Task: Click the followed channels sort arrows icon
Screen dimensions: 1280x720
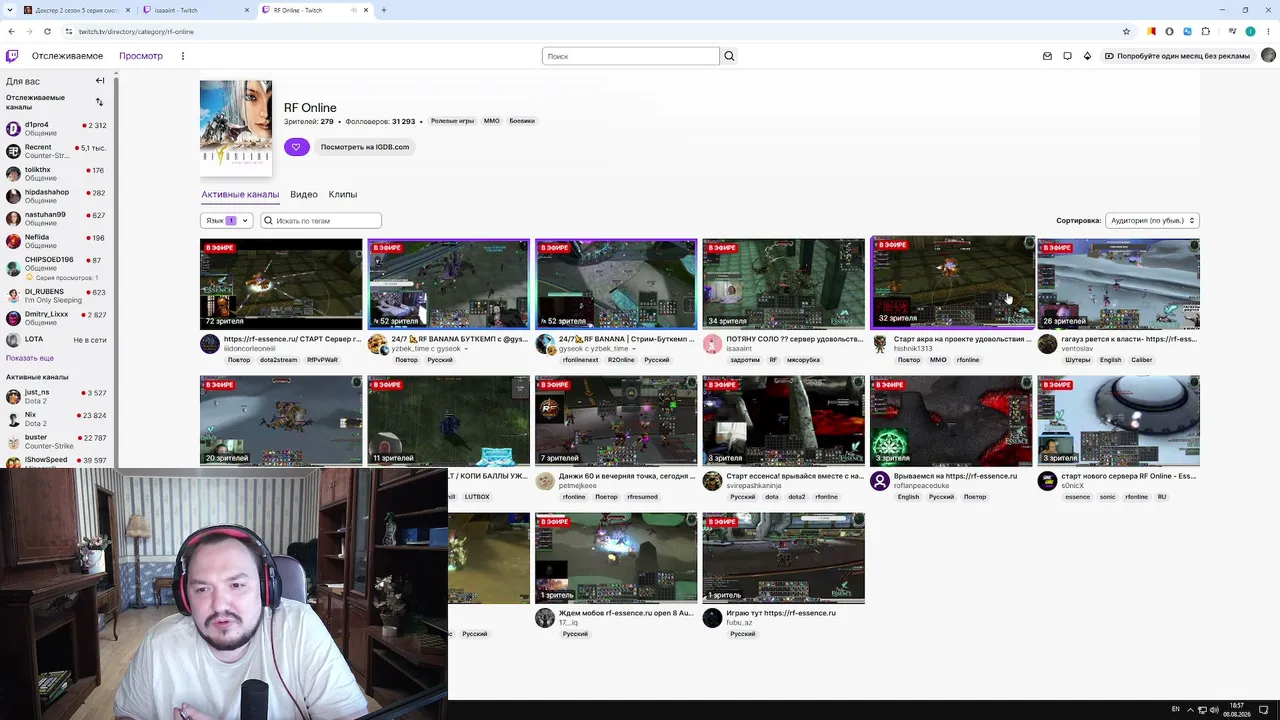Action: tap(99, 102)
